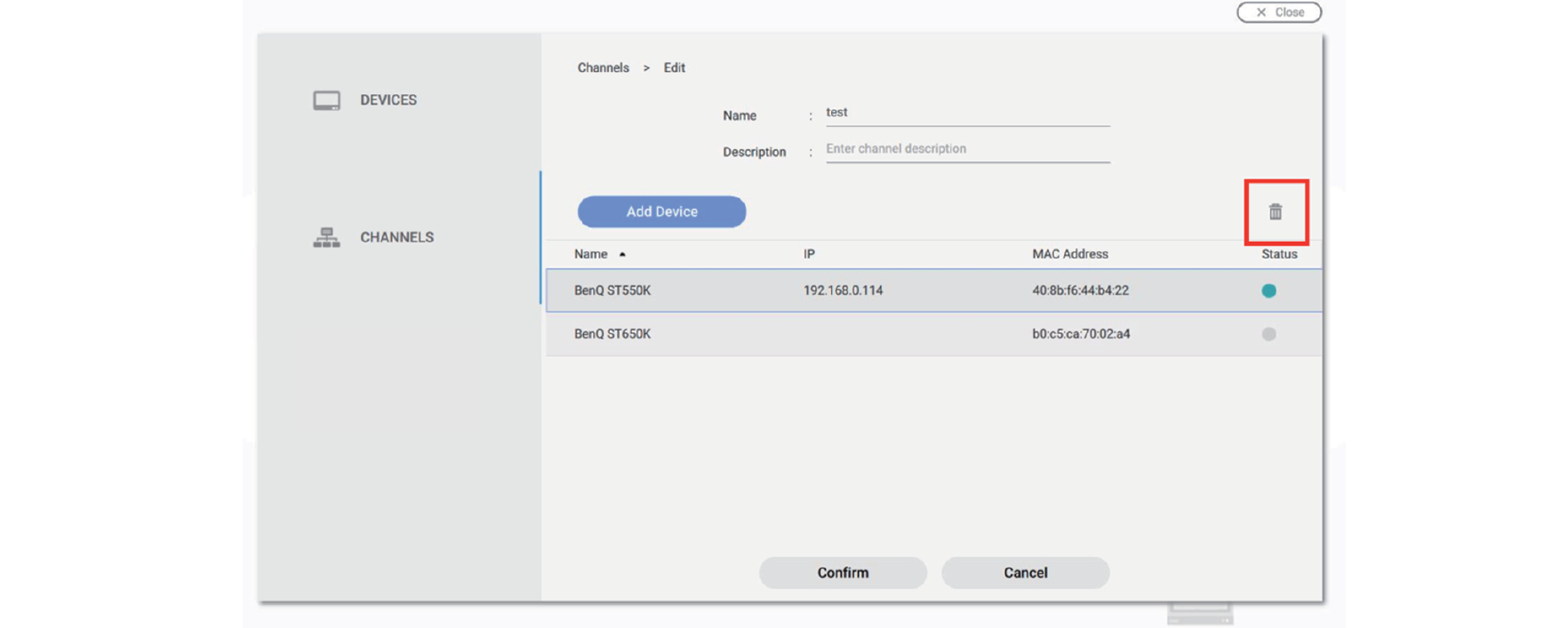Click the Devices monitor icon in sidebar

click(326, 100)
